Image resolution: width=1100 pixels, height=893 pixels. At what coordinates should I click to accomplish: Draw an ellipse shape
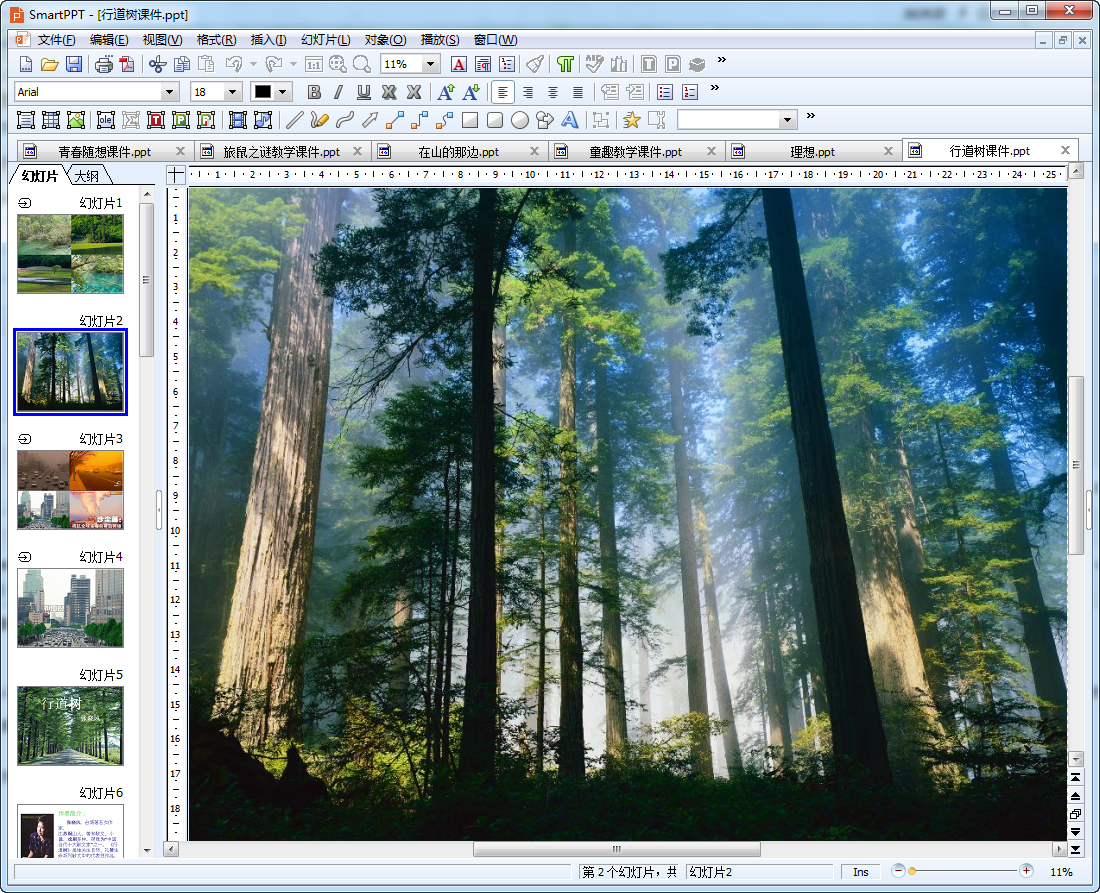pyautogui.click(x=520, y=120)
